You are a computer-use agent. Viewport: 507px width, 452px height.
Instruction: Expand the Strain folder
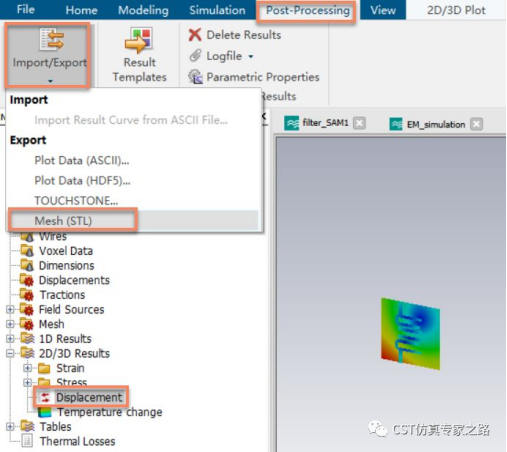point(28,368)
